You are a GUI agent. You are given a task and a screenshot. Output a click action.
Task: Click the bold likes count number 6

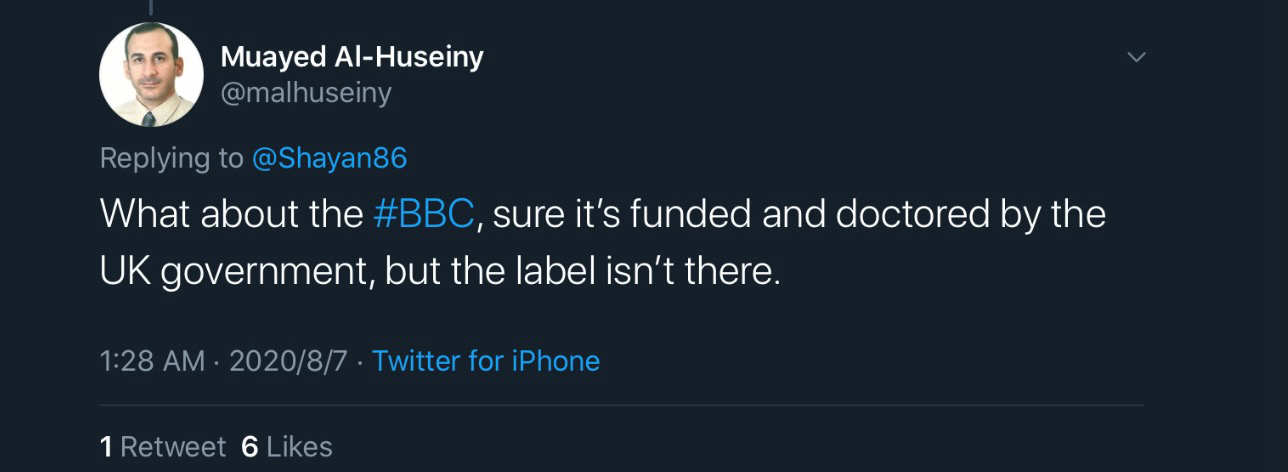(x=250, y=447)
